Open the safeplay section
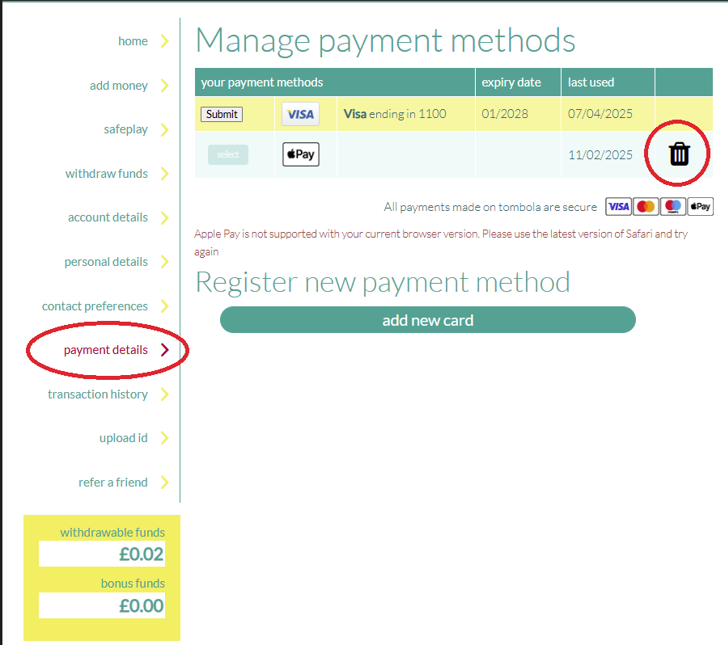 click(x=126, y=130)
